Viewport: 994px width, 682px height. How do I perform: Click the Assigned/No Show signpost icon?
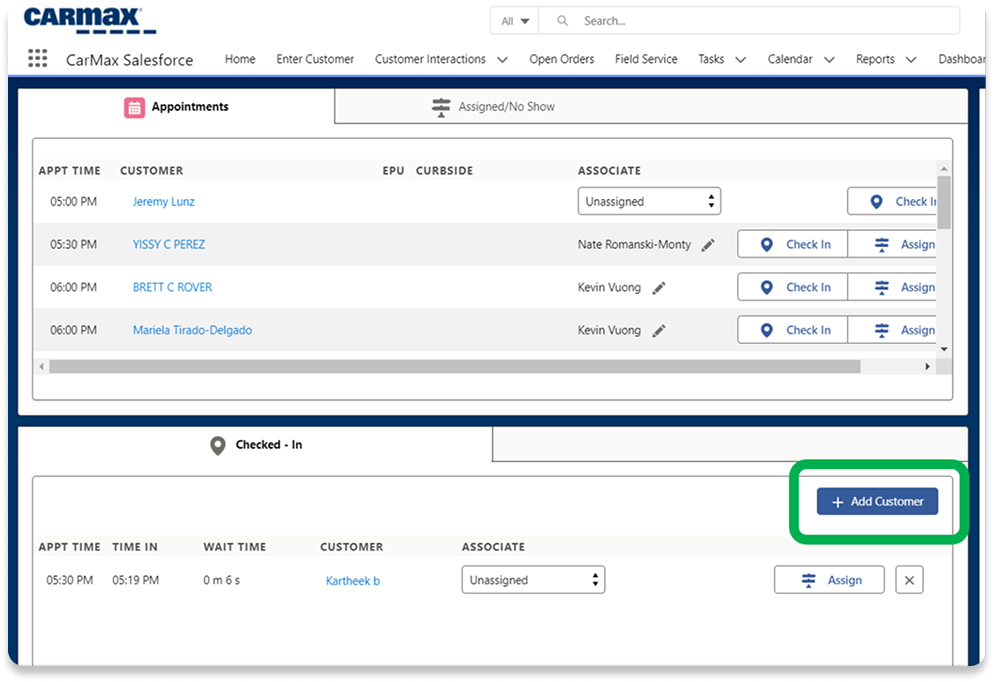(x=441, y=107)
